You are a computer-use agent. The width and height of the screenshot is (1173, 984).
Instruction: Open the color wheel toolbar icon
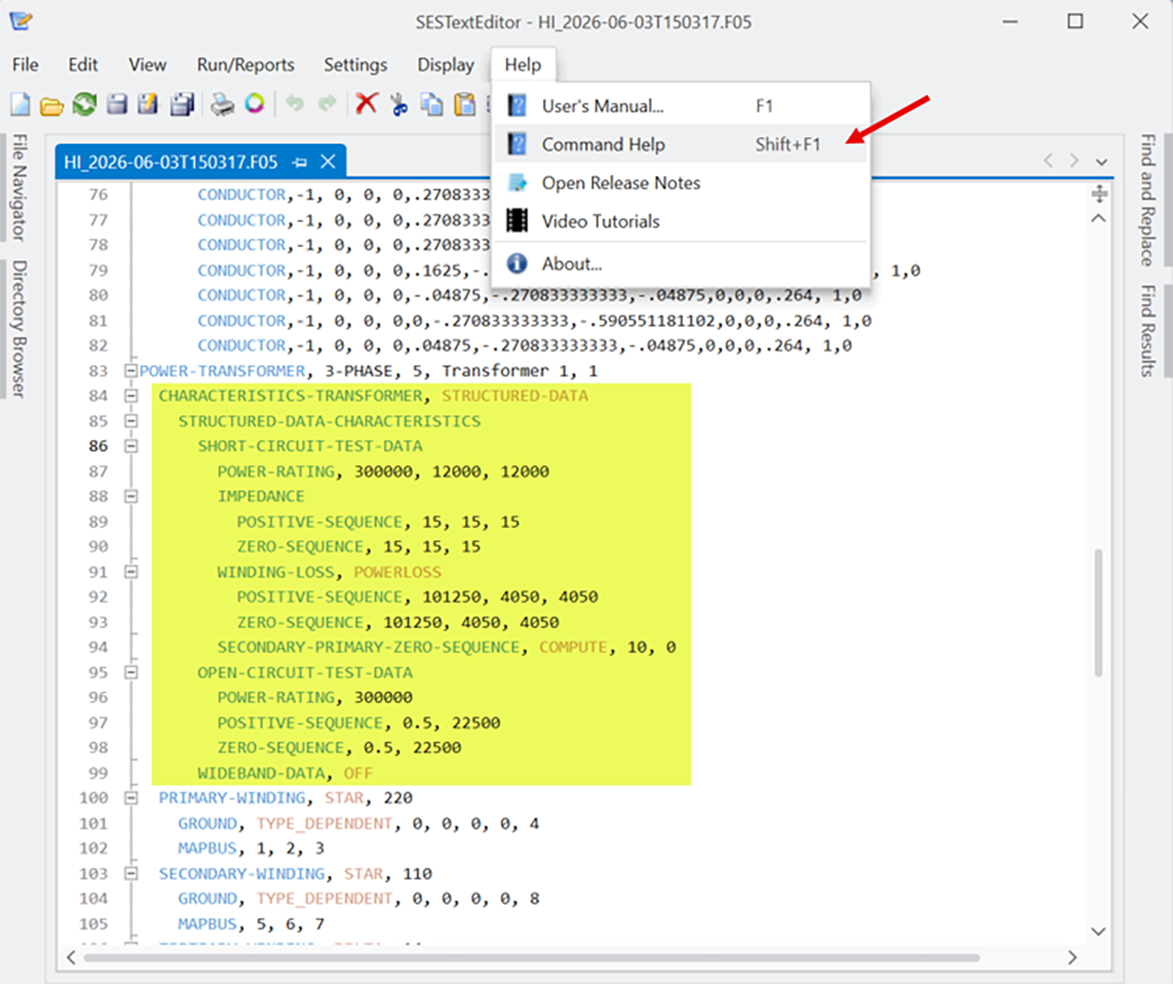[254, 103]
